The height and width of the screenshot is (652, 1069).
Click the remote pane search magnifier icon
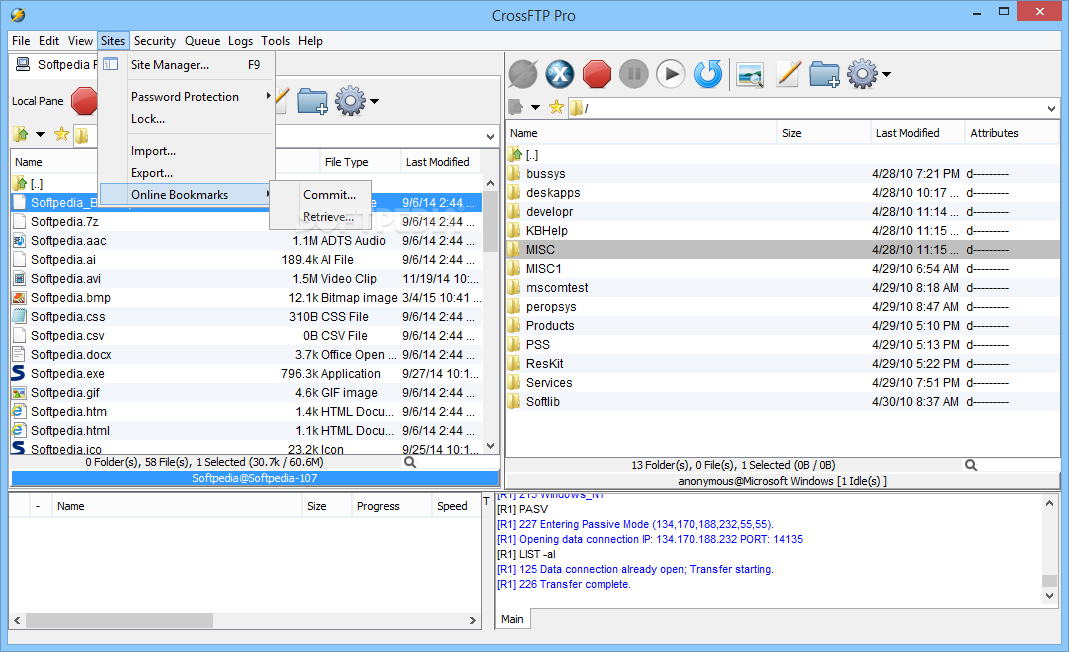point(971,465)
